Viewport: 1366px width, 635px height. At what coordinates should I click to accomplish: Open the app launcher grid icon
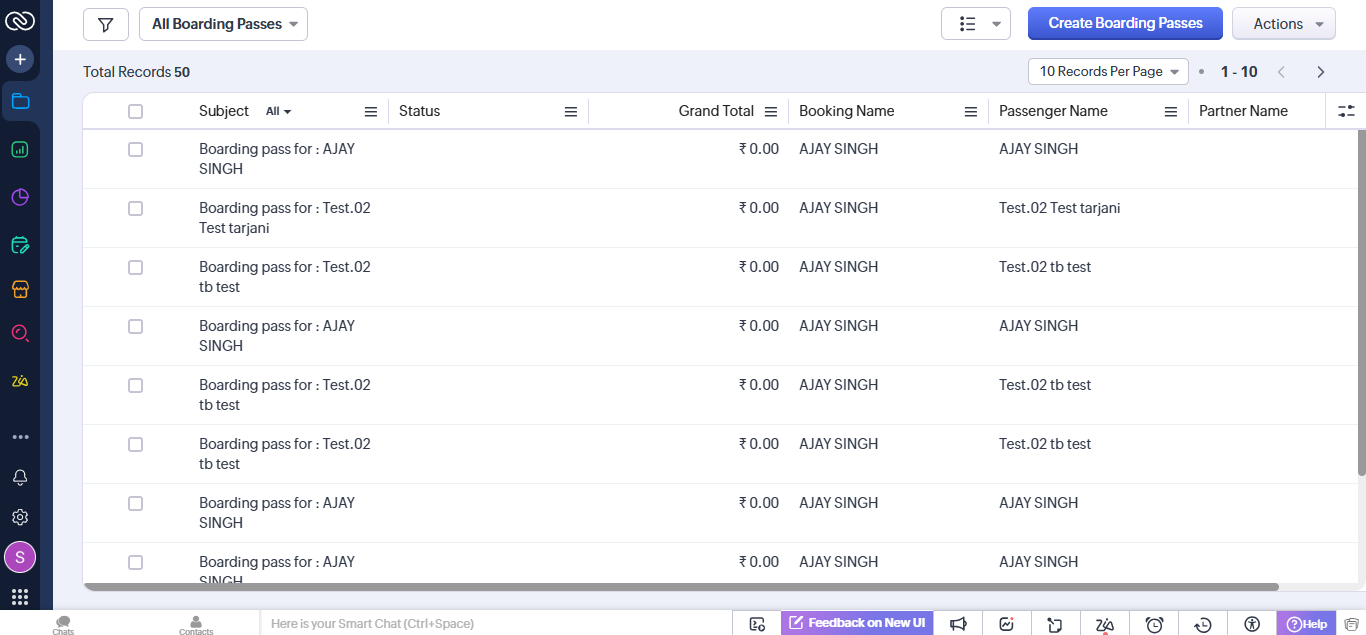(20, 597)
